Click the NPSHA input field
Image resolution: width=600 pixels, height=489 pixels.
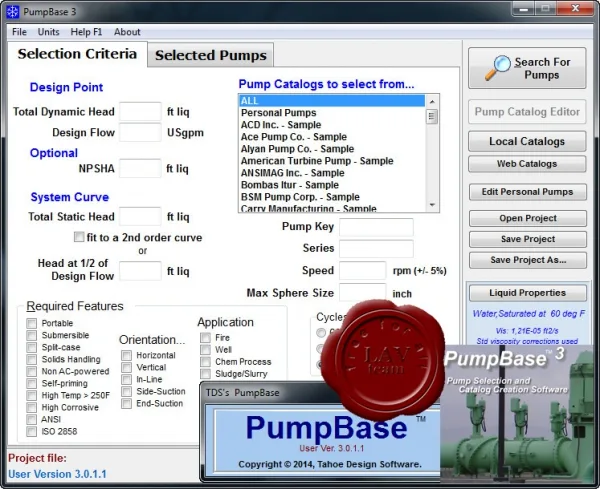coord(140,168)
